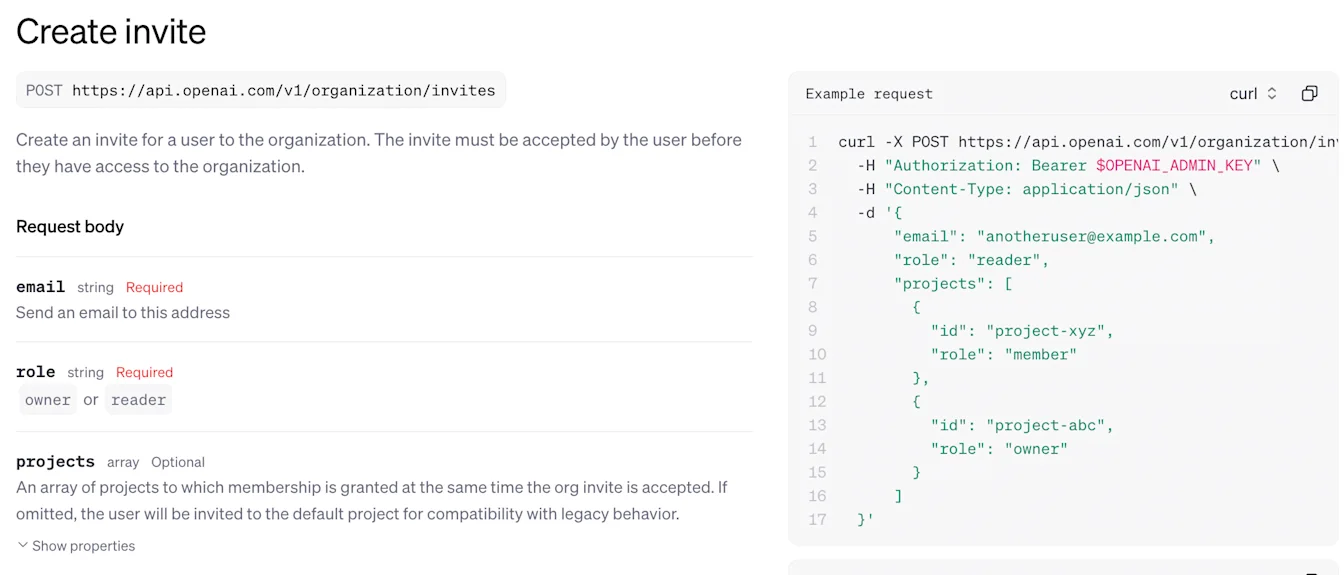1344x575 pixels.
Task: Click the POST endpoint URL box
Action: tap(261, 90)
